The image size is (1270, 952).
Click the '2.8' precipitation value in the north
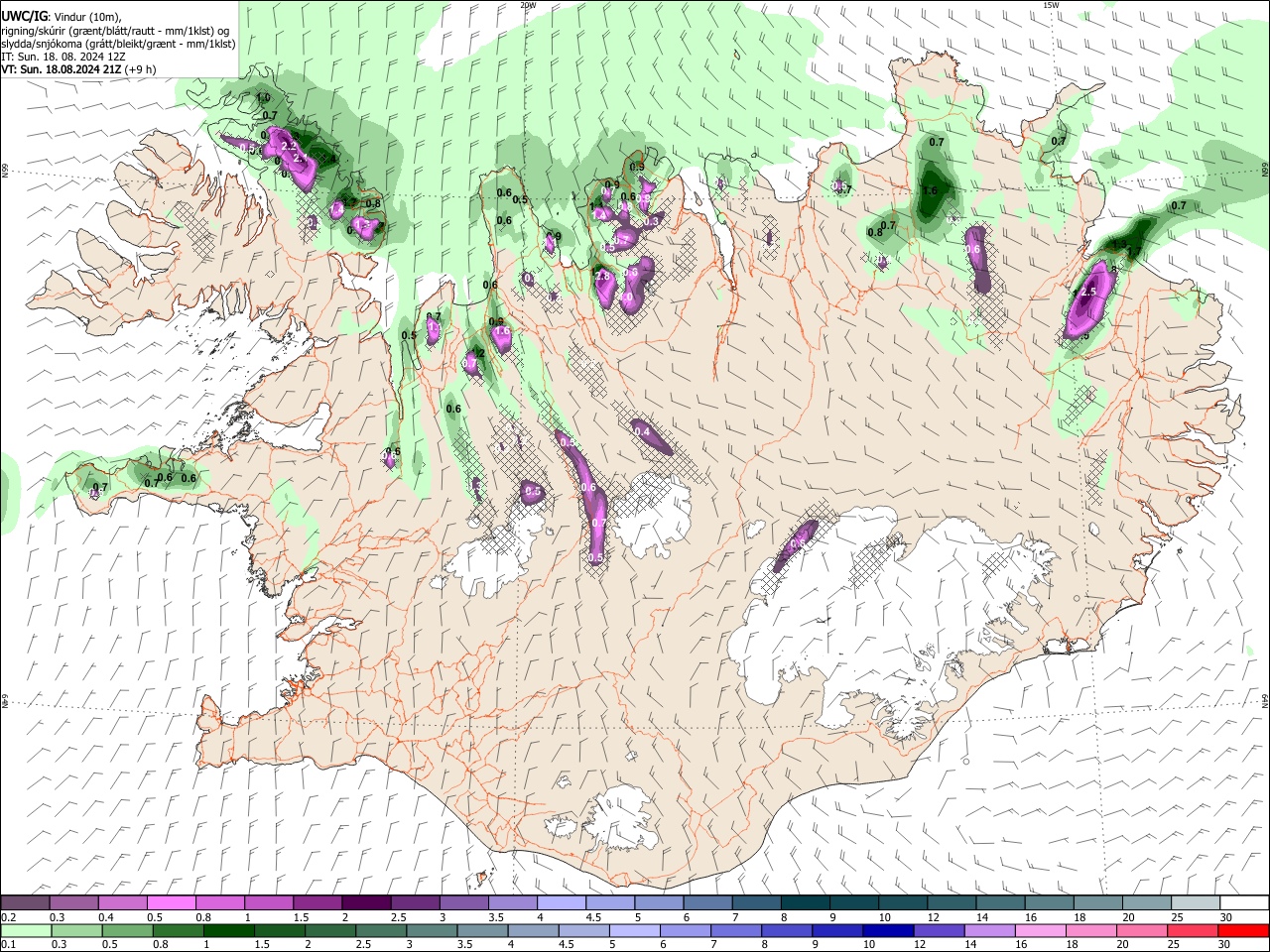(601, 276)
